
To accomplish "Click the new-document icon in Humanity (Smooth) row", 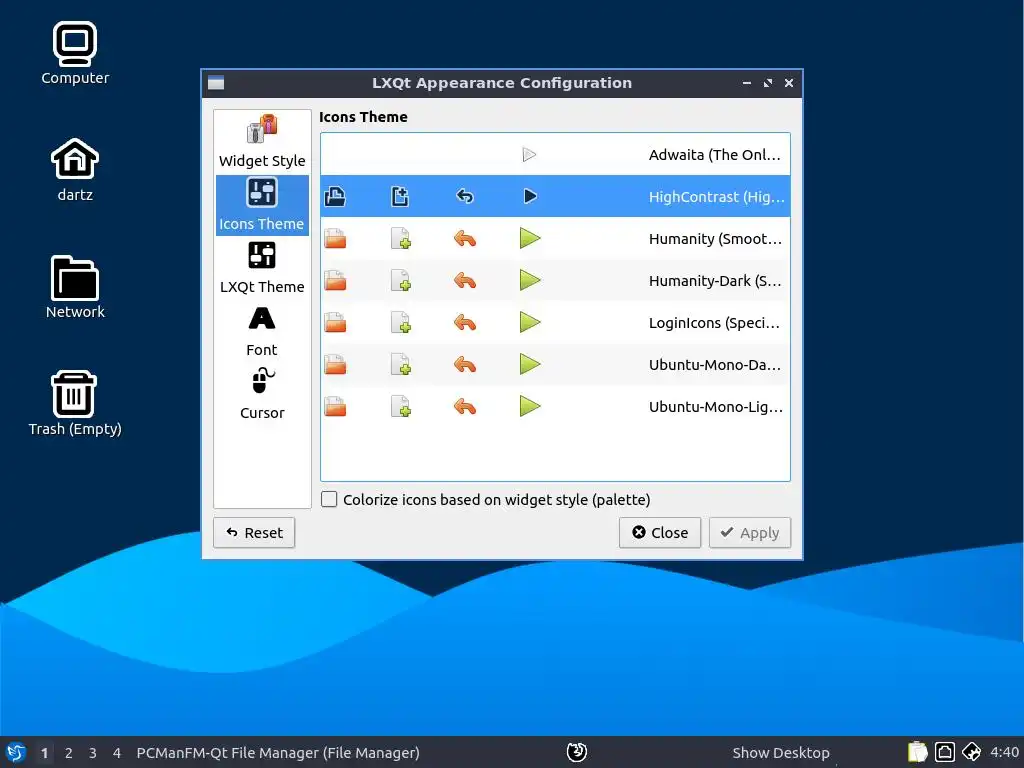I will tap(400, 238).
